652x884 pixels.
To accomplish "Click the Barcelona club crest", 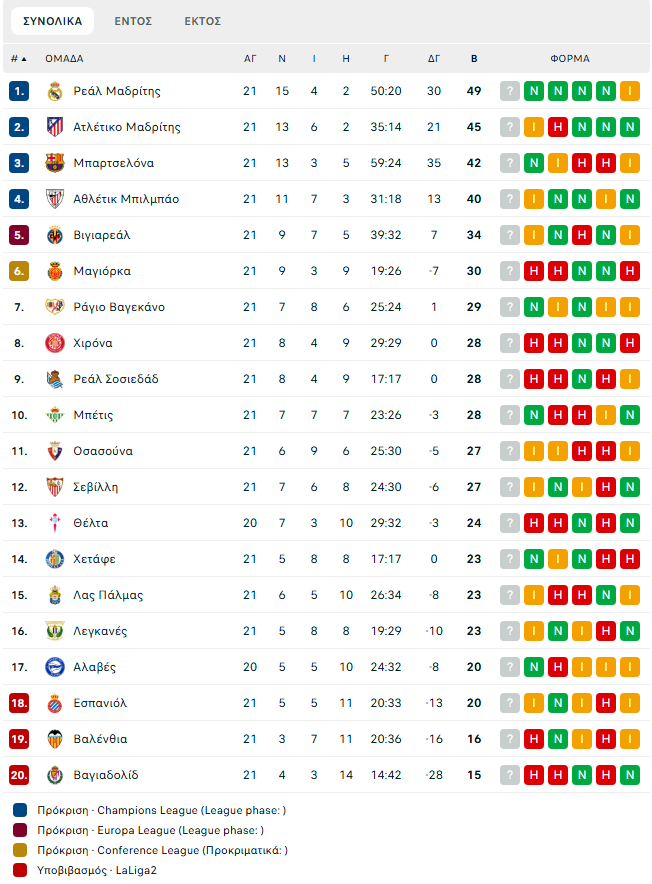I will pos(55,163).
